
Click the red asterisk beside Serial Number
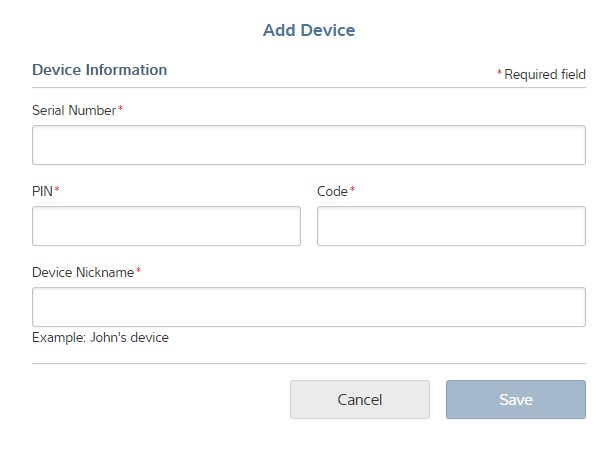pos(121,109)
